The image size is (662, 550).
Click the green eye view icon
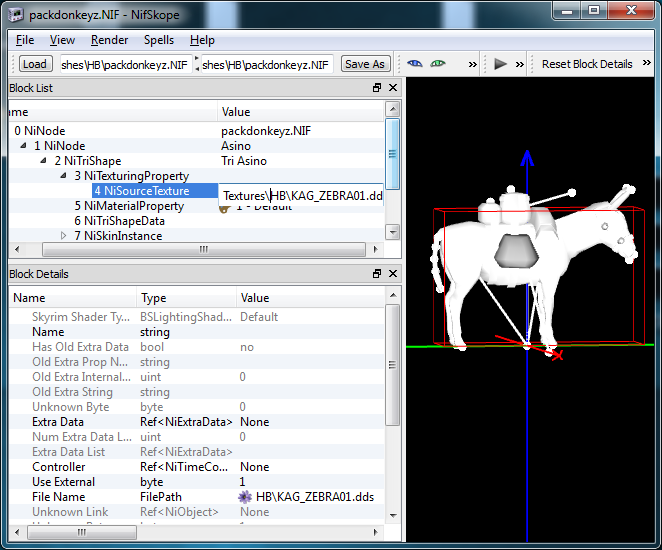438,64
